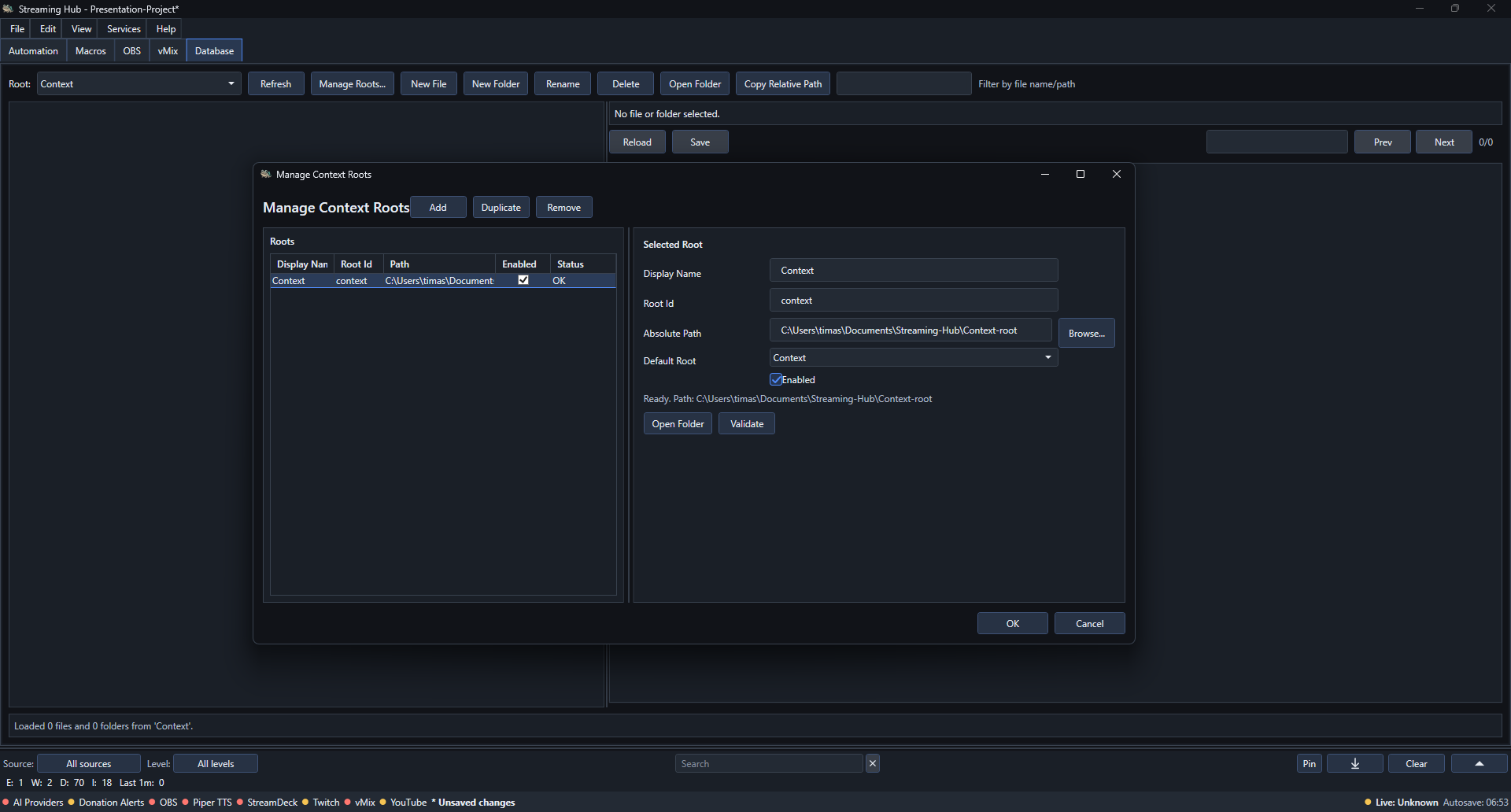1511x812 pixels.
Task: Switch to the OBS tab
Action: [132, 50]
